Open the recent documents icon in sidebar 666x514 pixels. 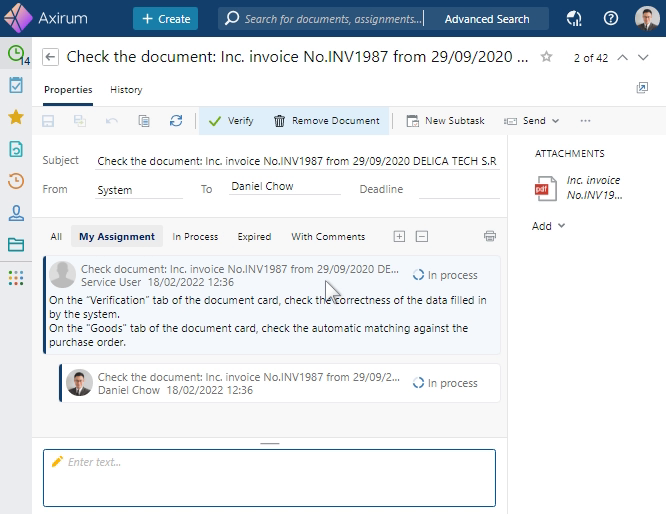pos(16,149)
